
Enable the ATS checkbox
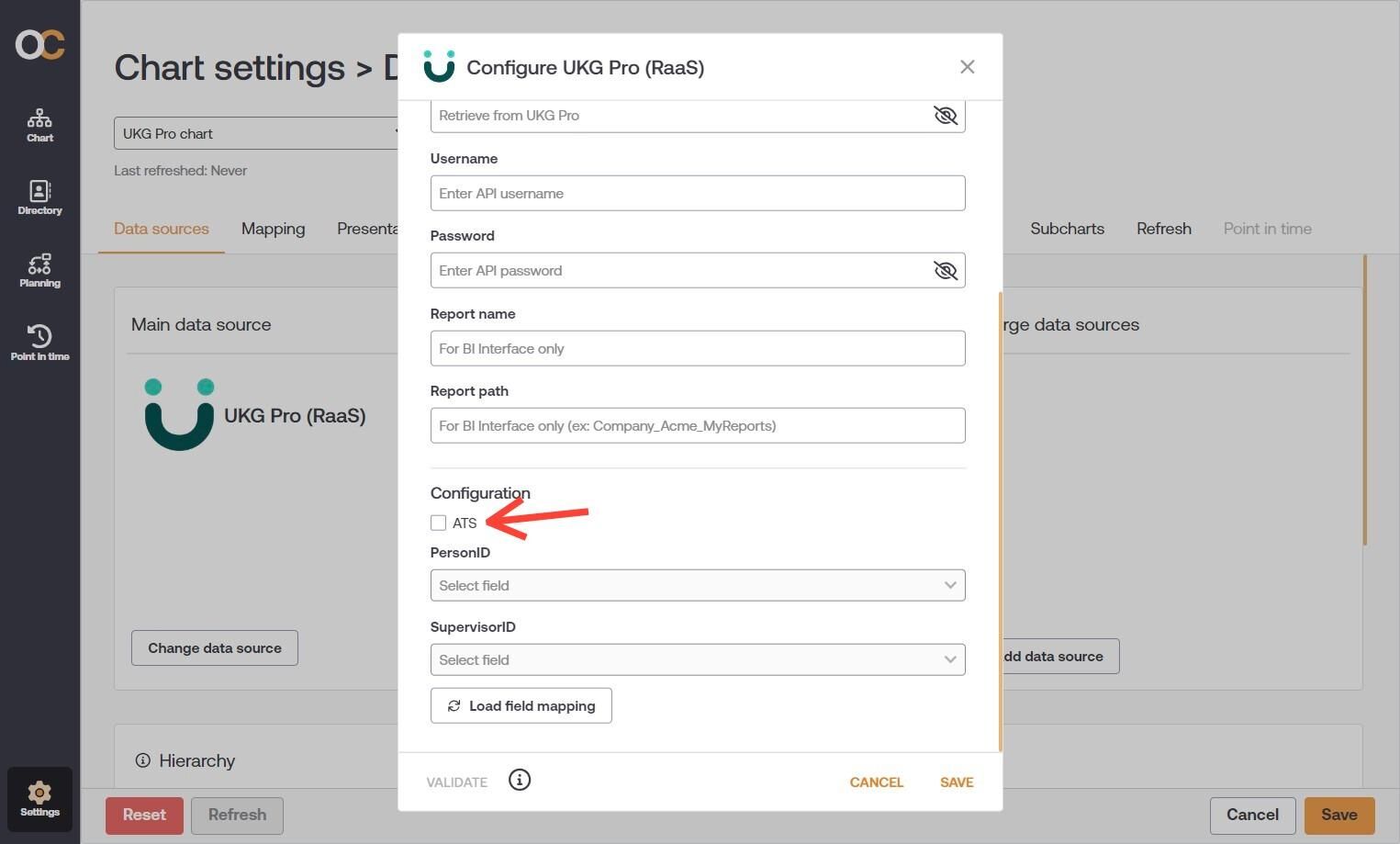tap(438, 523)
